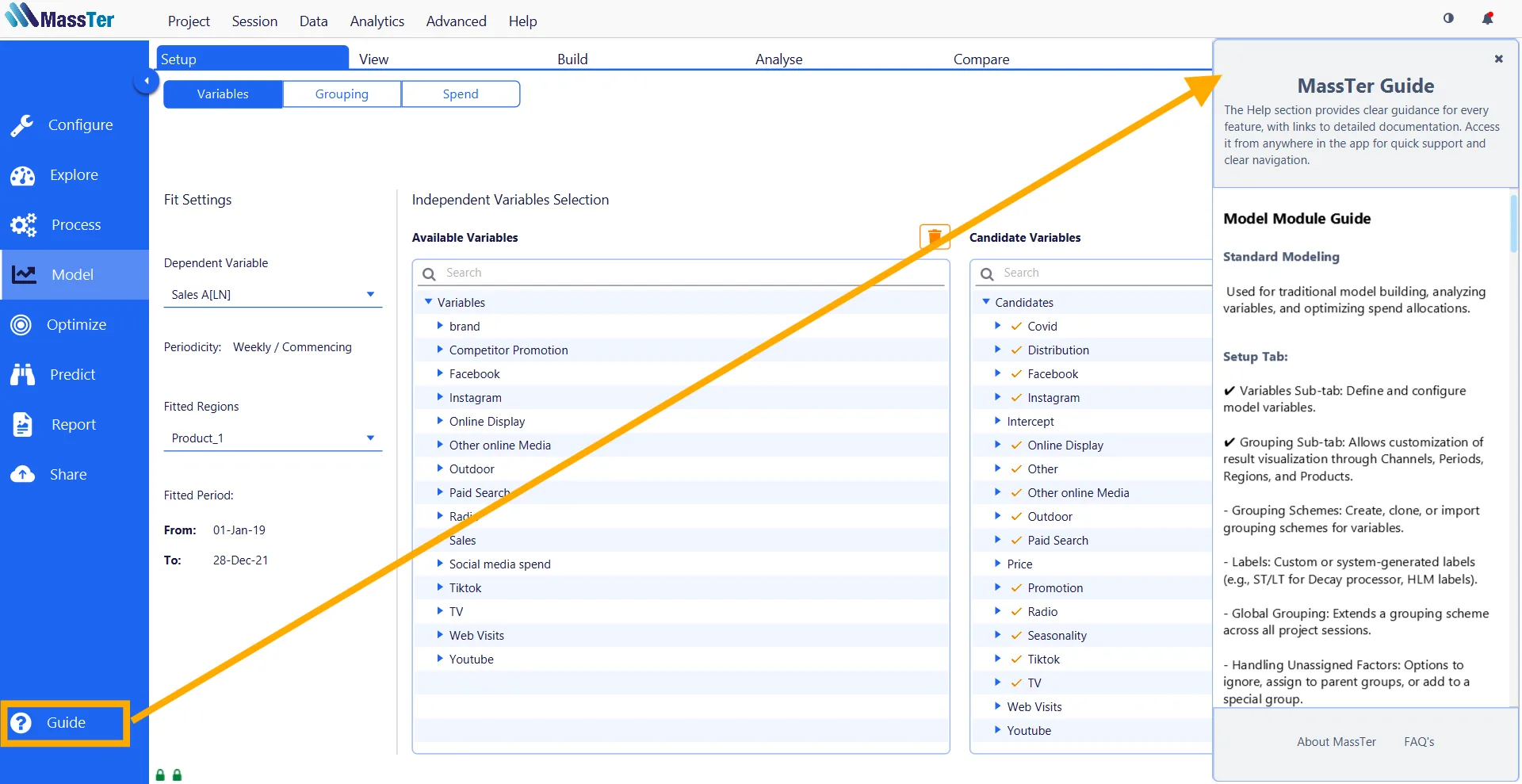Click the Process gears icon
The image size is (1522, 784).
23,225
